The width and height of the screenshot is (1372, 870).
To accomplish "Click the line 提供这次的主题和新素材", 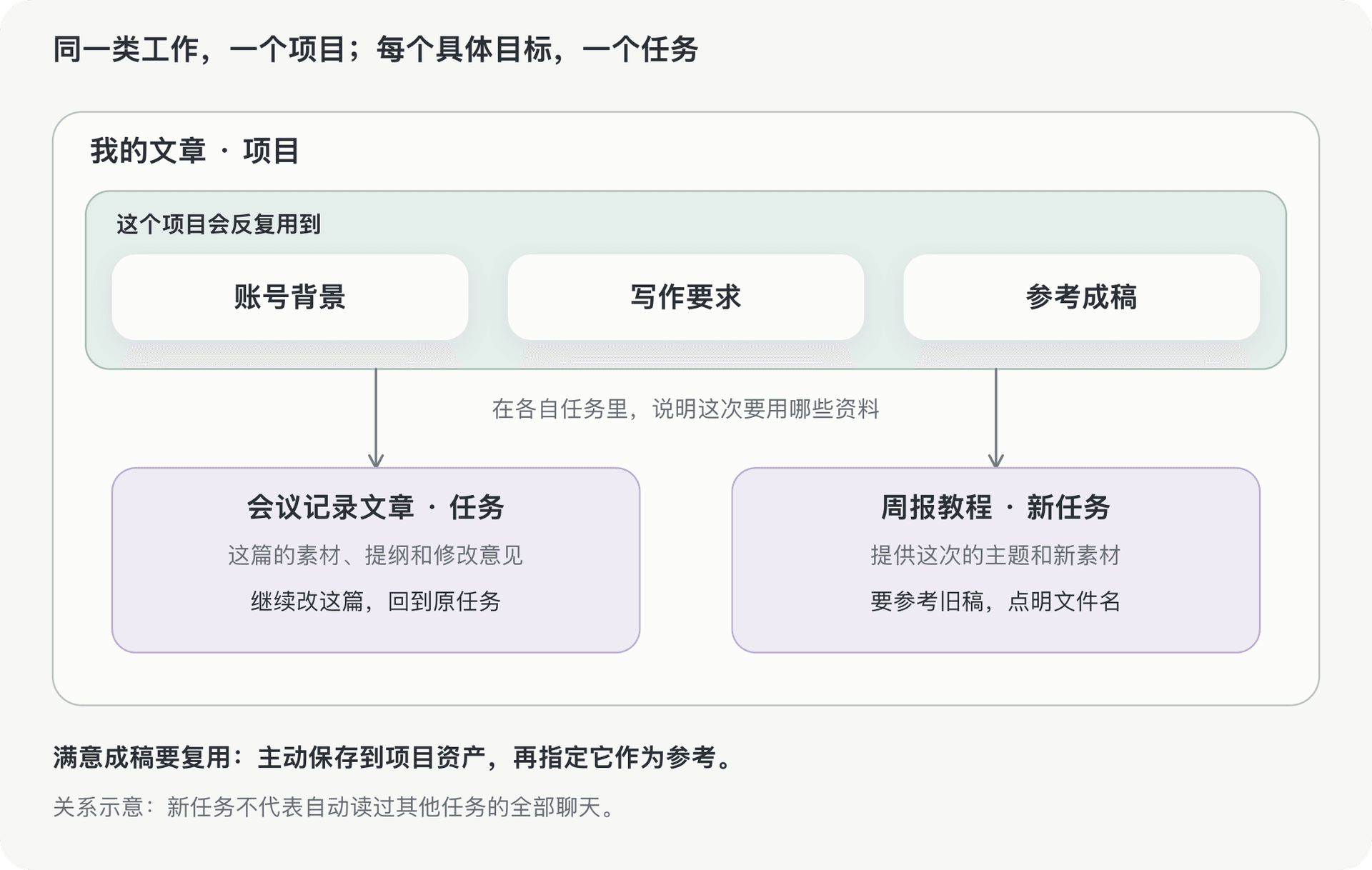I will click(995, 555).
